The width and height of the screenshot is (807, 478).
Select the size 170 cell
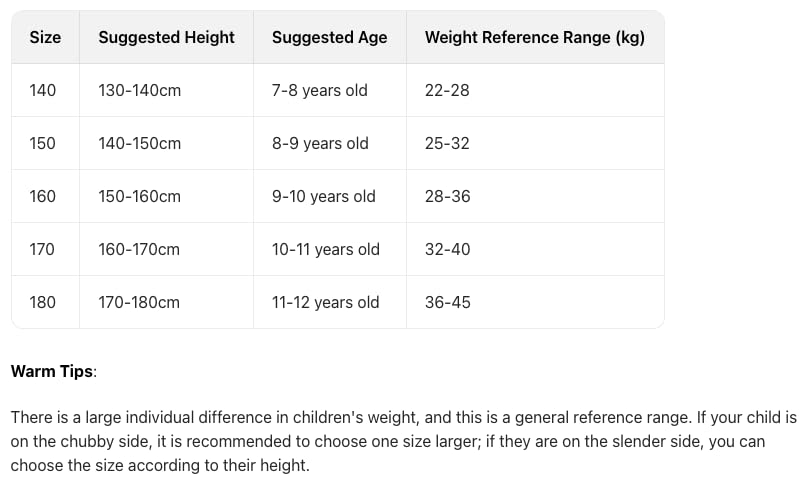(x=42, y=250)
